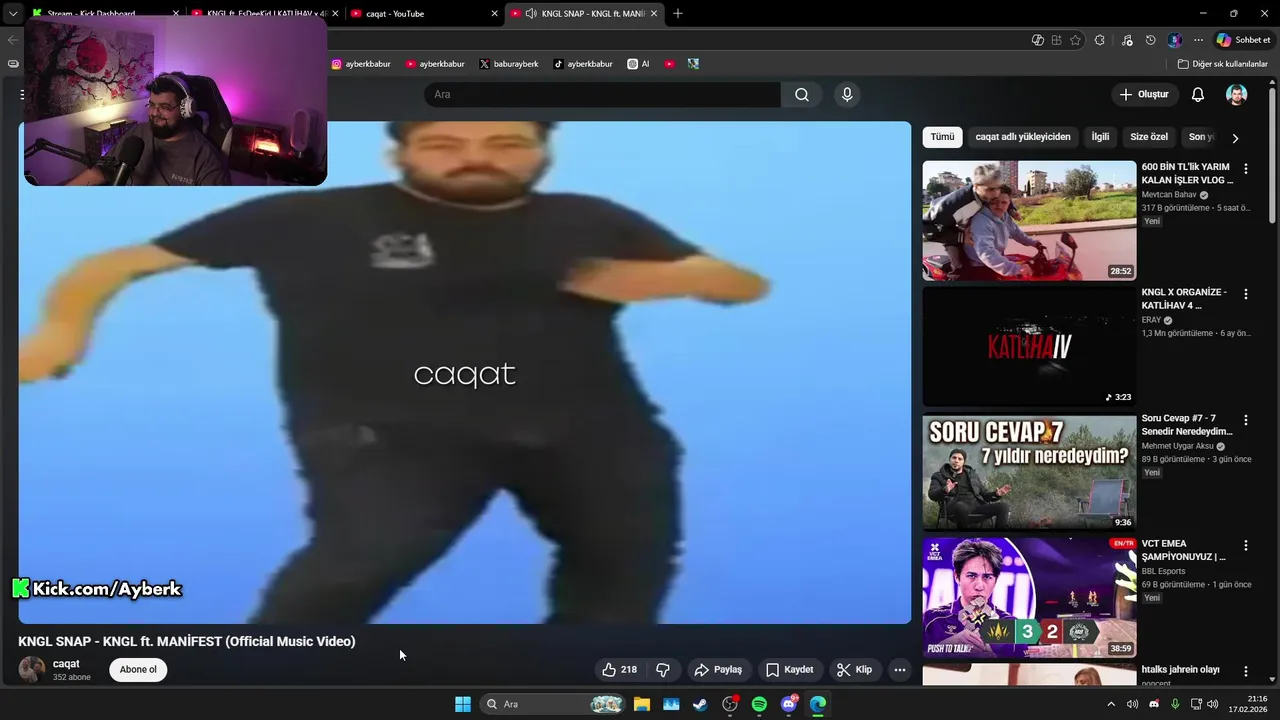Viewport: 1280px width, 720px height.
Task: Open Diğer sık kullanılanlar bookmarks folder
Action: coord(1223,64)
